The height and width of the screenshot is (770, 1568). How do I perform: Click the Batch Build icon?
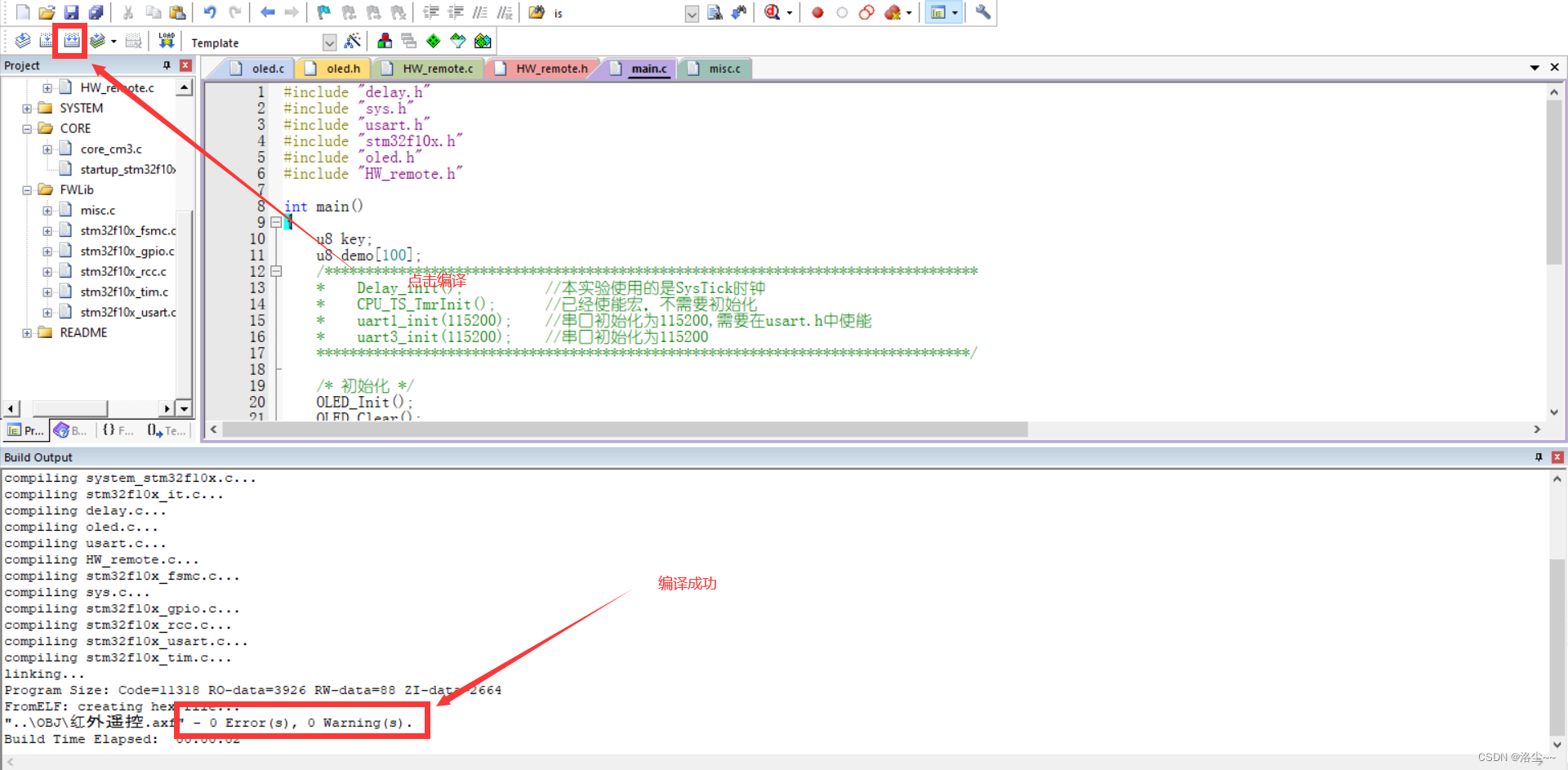(x=98, y=41)
